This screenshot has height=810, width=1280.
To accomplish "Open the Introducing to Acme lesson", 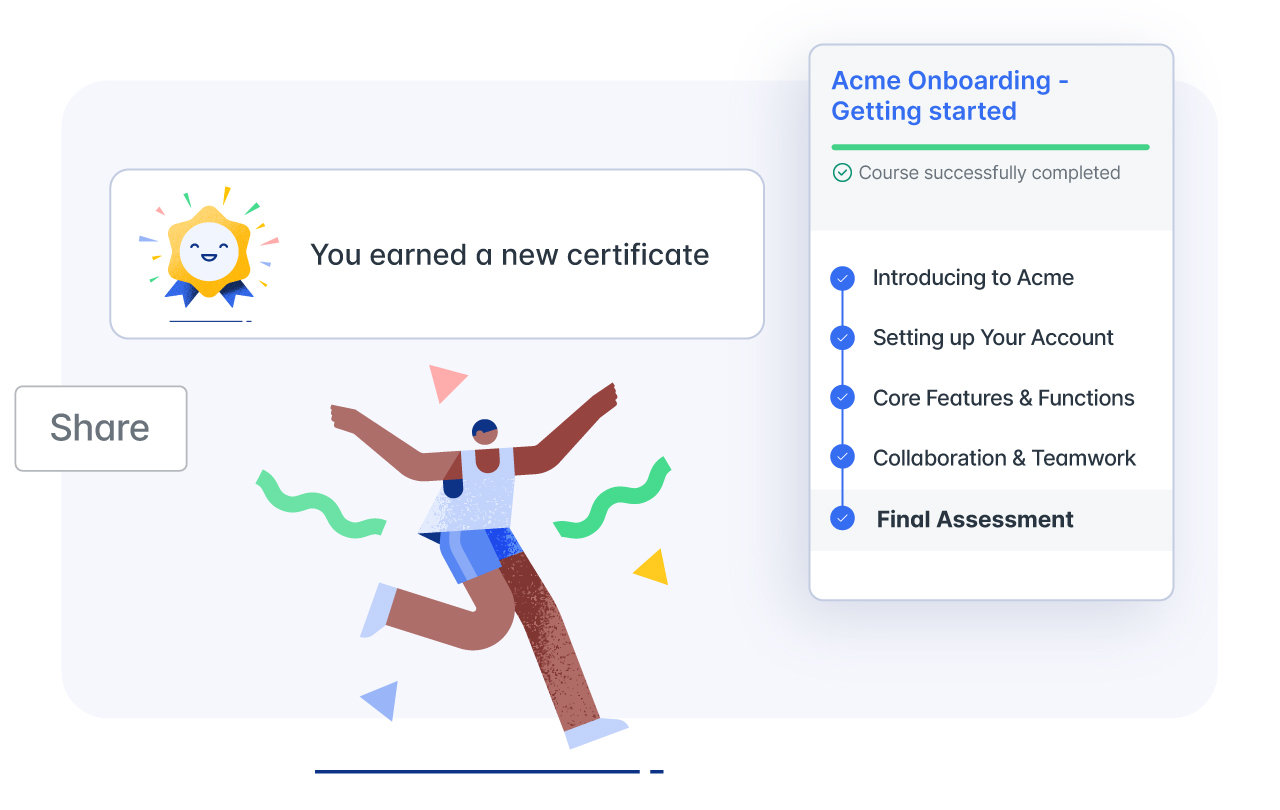I will click(973, 278).
